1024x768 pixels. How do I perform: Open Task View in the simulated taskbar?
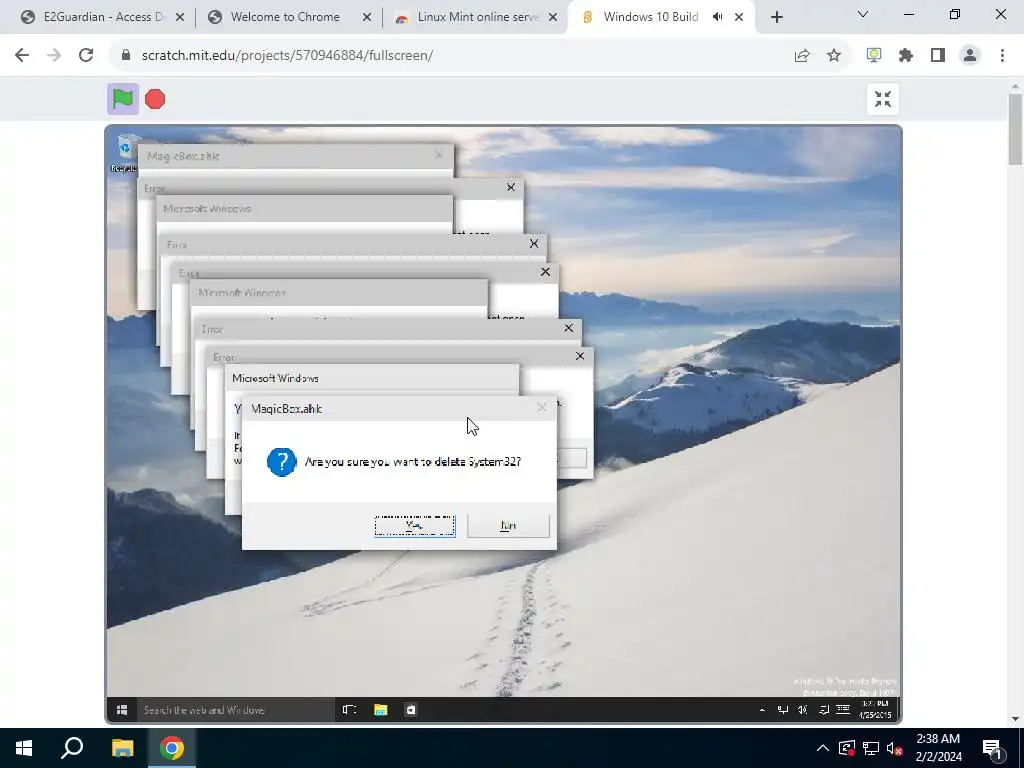349,710
